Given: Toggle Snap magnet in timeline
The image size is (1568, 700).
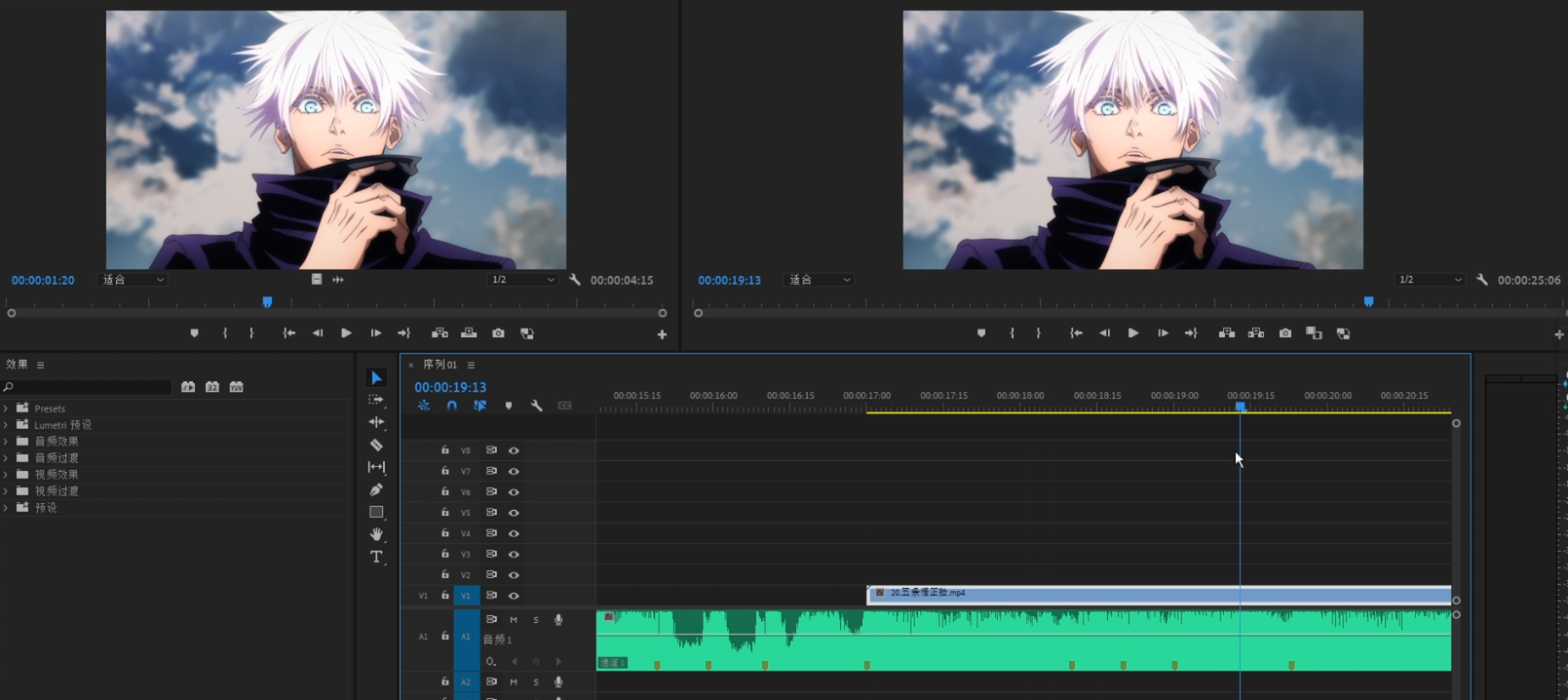Looking at the screenshot, I should coord(452,406).
